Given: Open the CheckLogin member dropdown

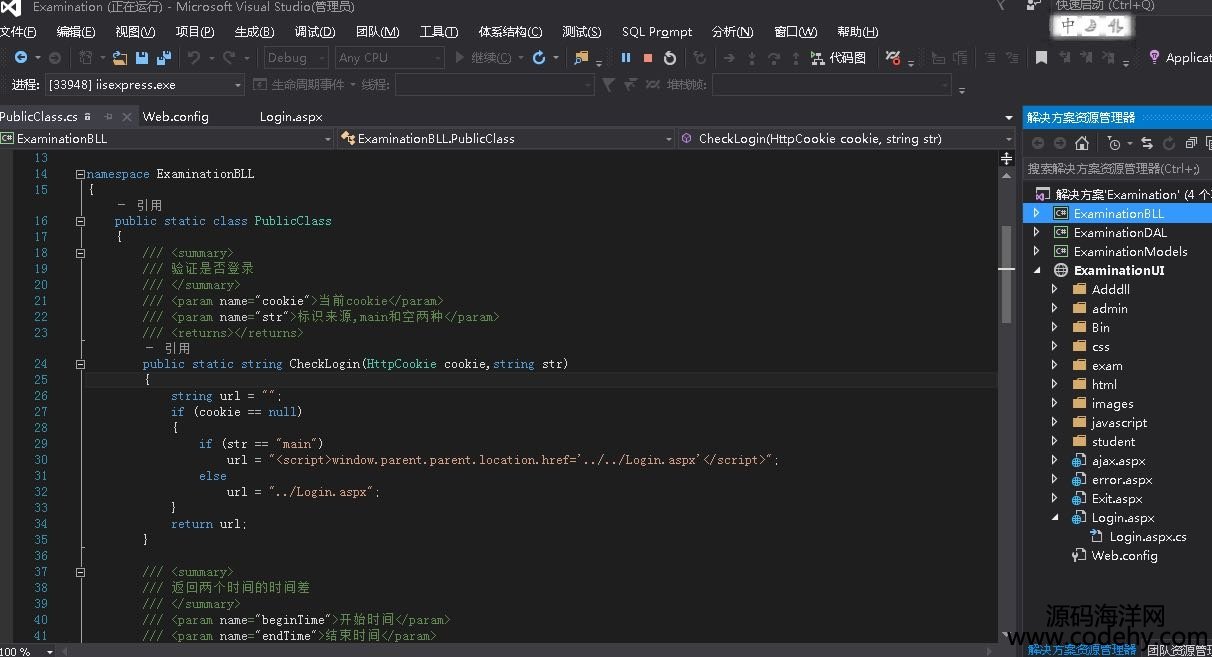Looking at the screenshot, I should coord(846,139).
